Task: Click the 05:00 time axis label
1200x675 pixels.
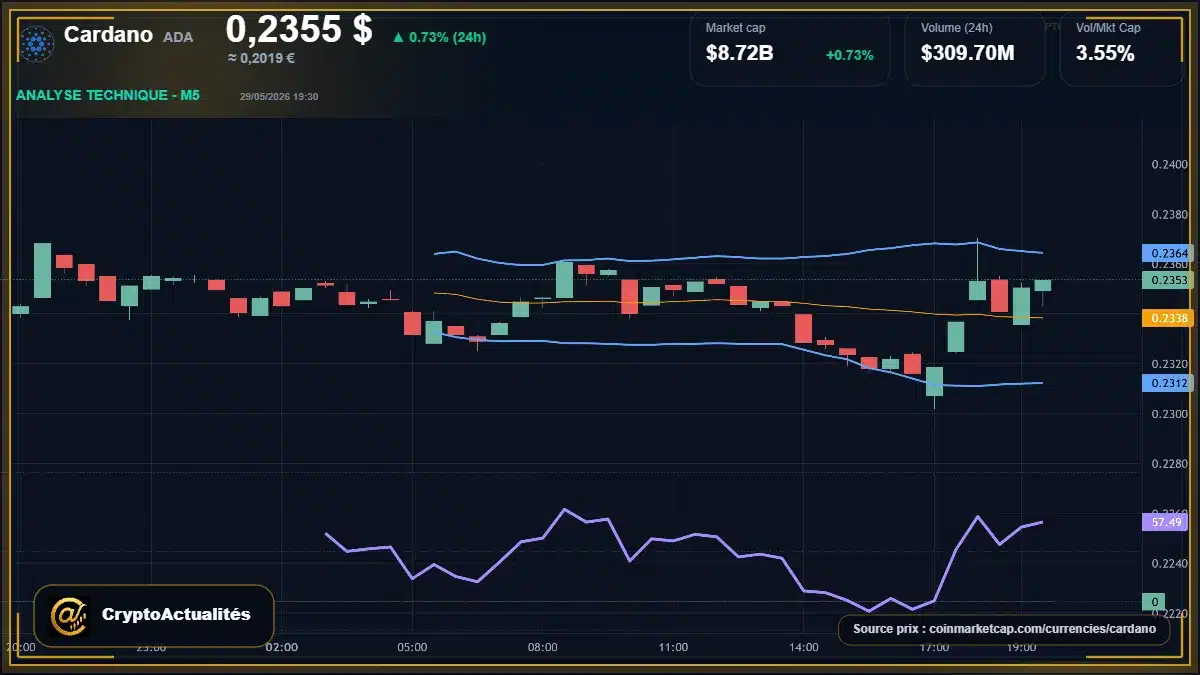Action: 412,648
